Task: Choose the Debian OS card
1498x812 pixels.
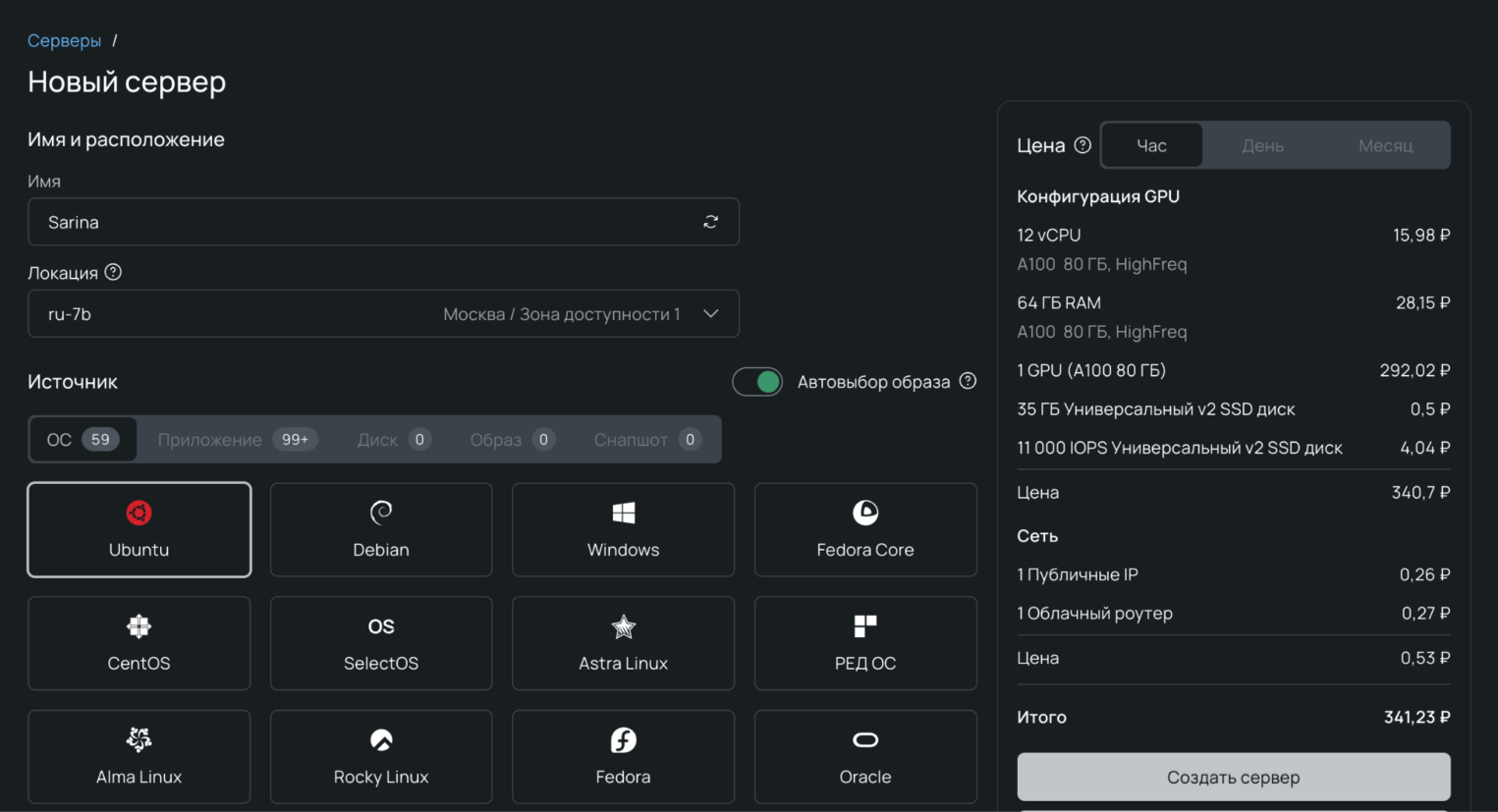Action: [381, 529]
